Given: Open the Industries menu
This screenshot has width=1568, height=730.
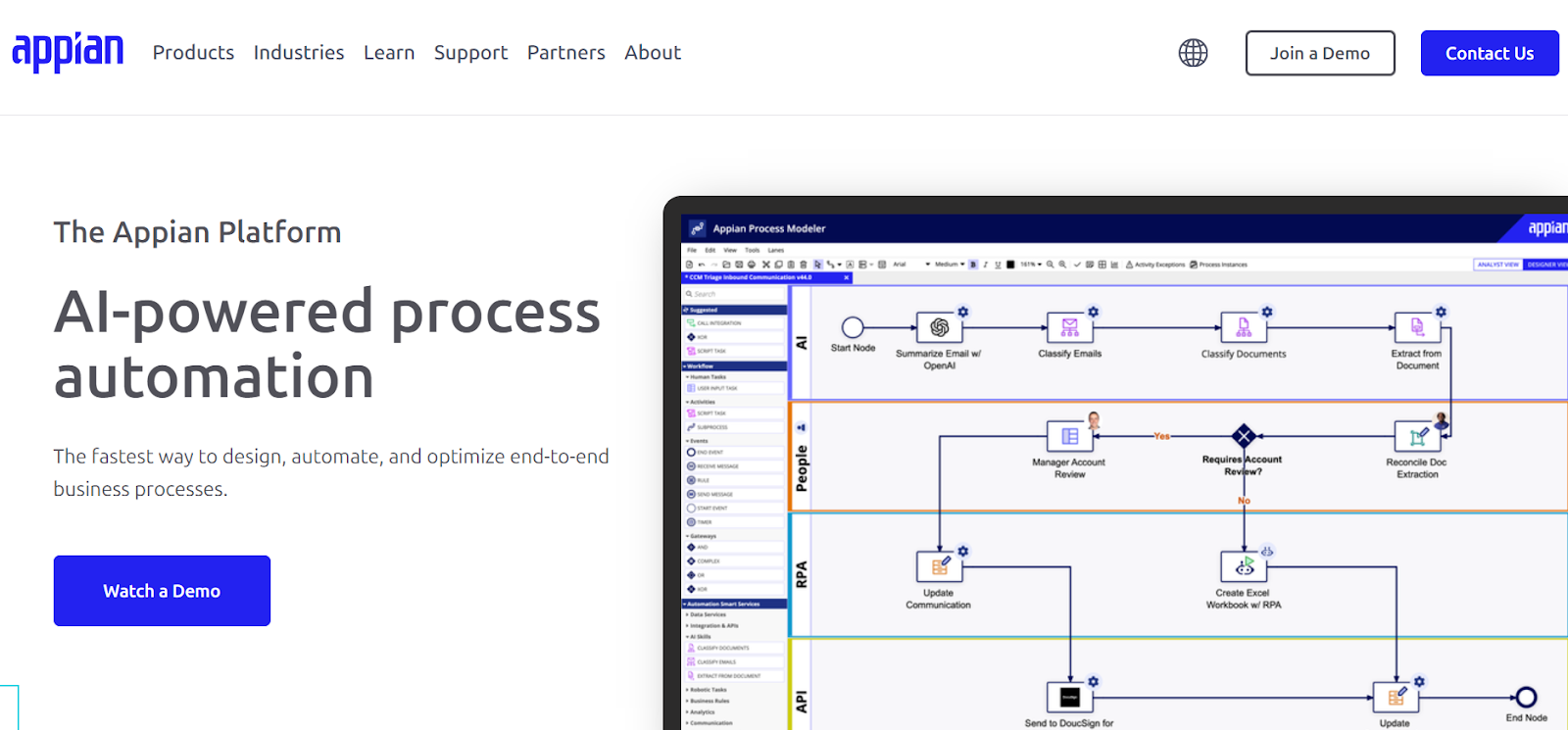Looking at the screenshot, I should pyautogui.click(x=299, y=53).
